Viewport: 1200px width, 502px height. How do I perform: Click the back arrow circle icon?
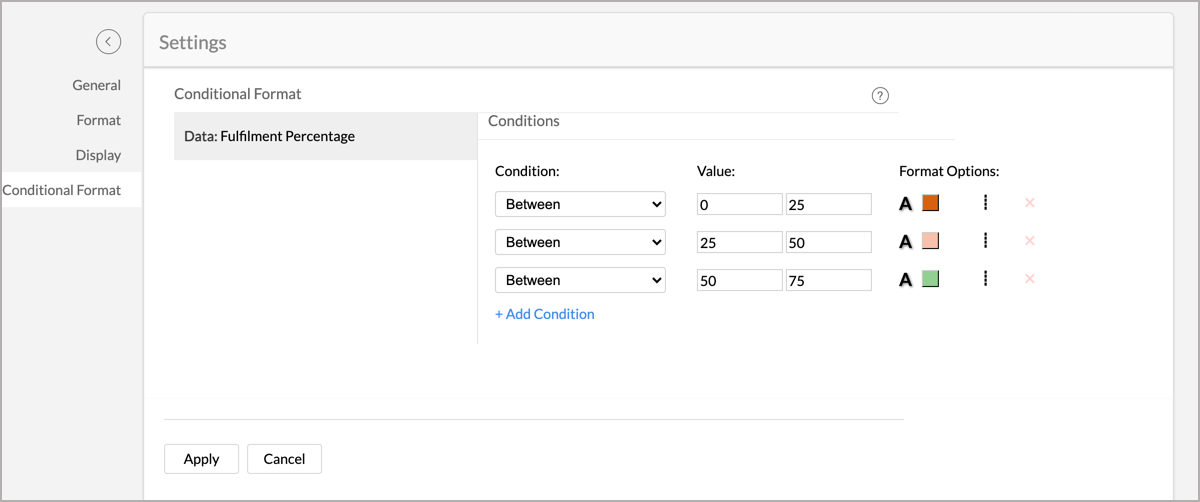pos(108,41)
